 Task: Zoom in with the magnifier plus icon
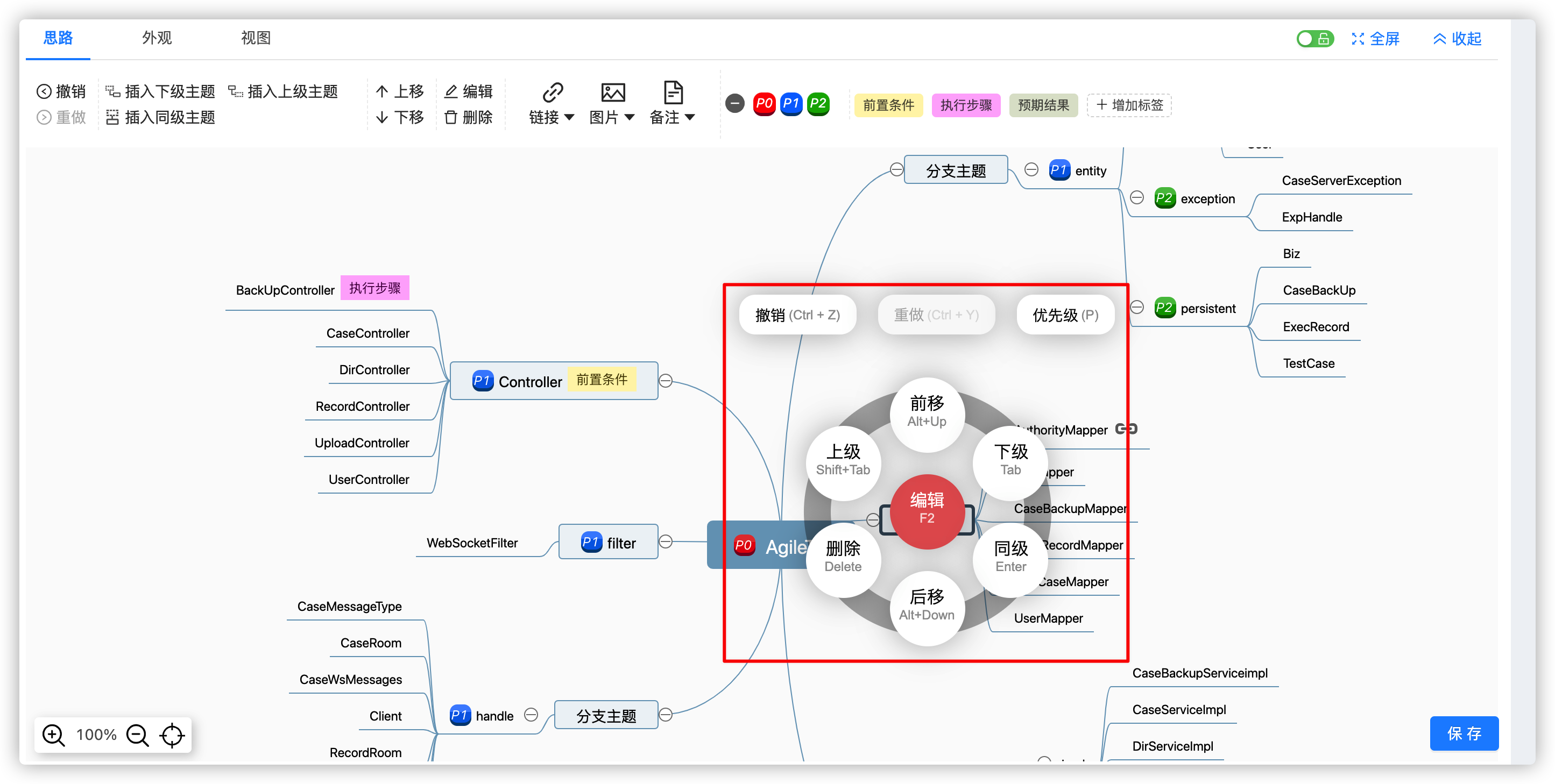pyautogui.click(x=53, y=735)
